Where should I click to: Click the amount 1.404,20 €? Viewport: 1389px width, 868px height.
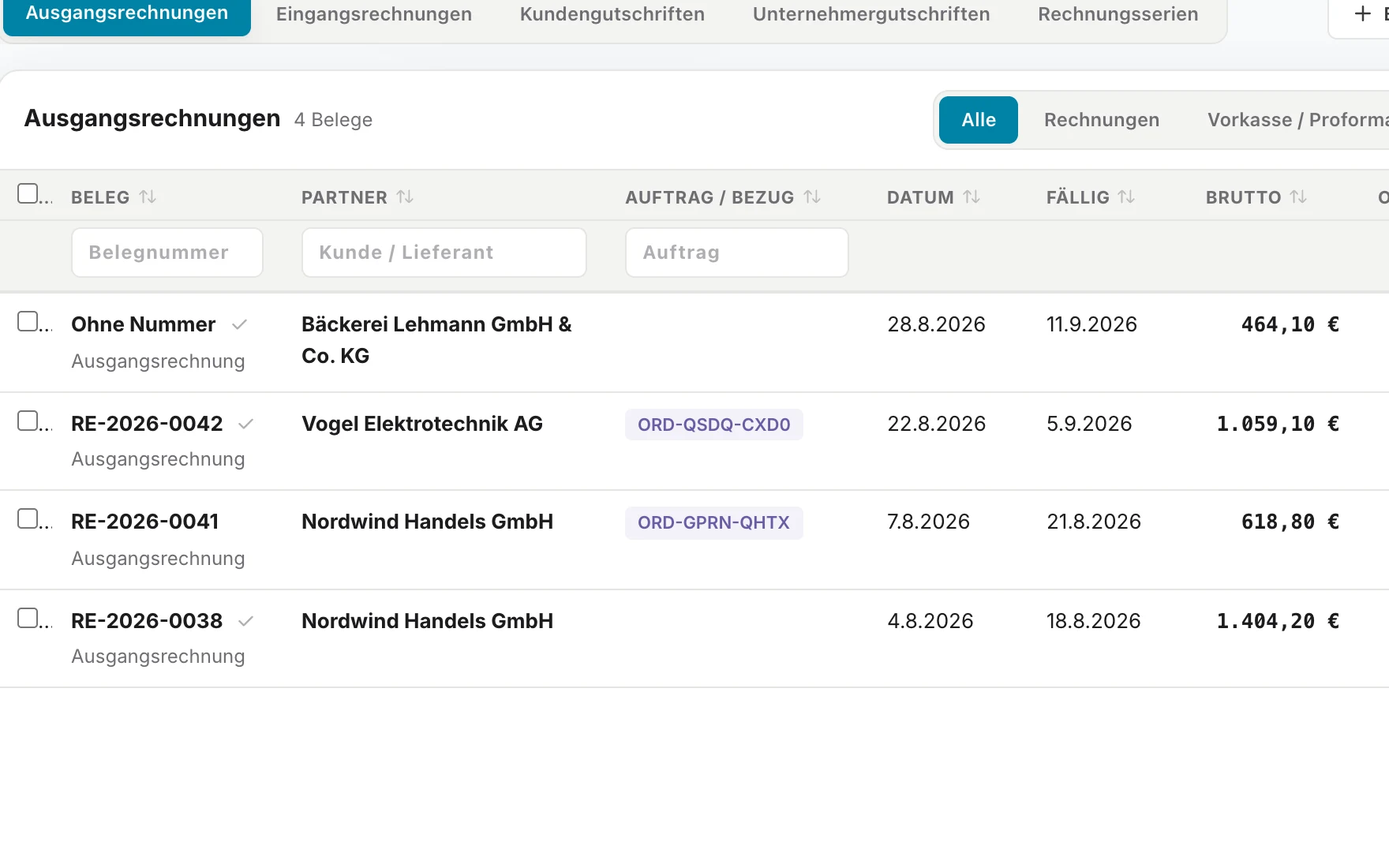(x=1278, y=621)
